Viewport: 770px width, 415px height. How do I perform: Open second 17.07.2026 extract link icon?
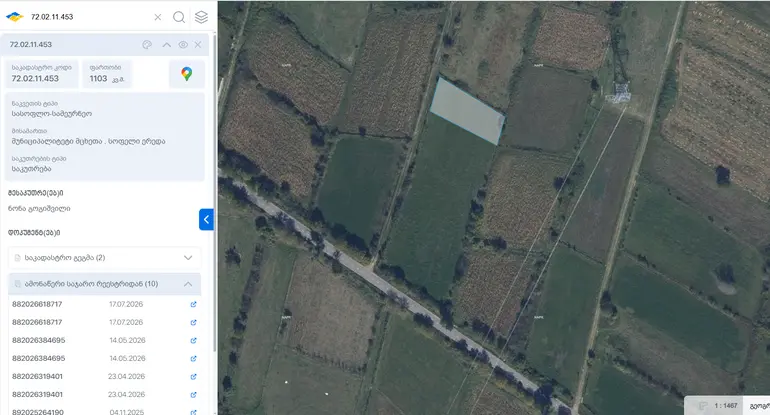[193, 323]
